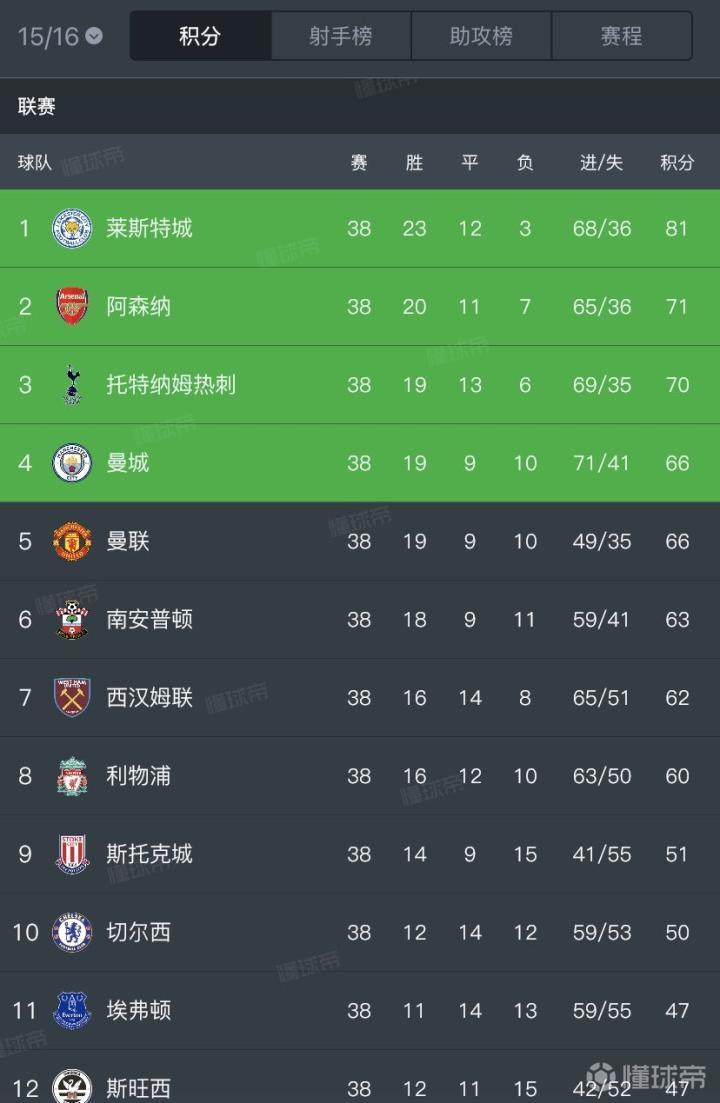720x1103 pixels.
Task: Switch to the 射手榜 tab
Action: [340, 37]
